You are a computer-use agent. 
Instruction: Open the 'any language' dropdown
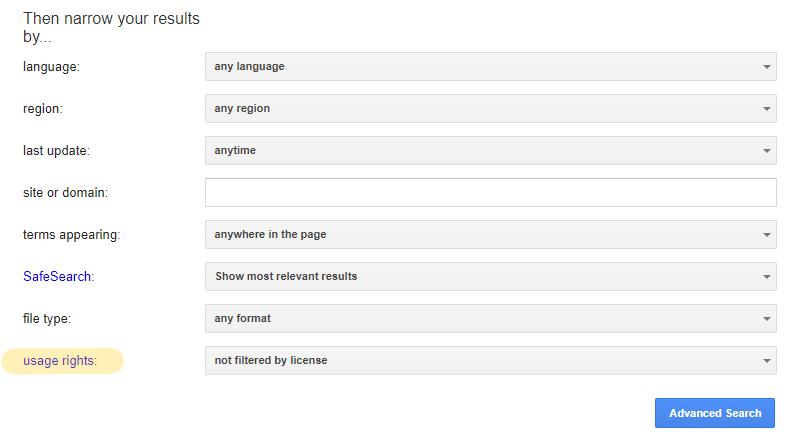(490, 67)
